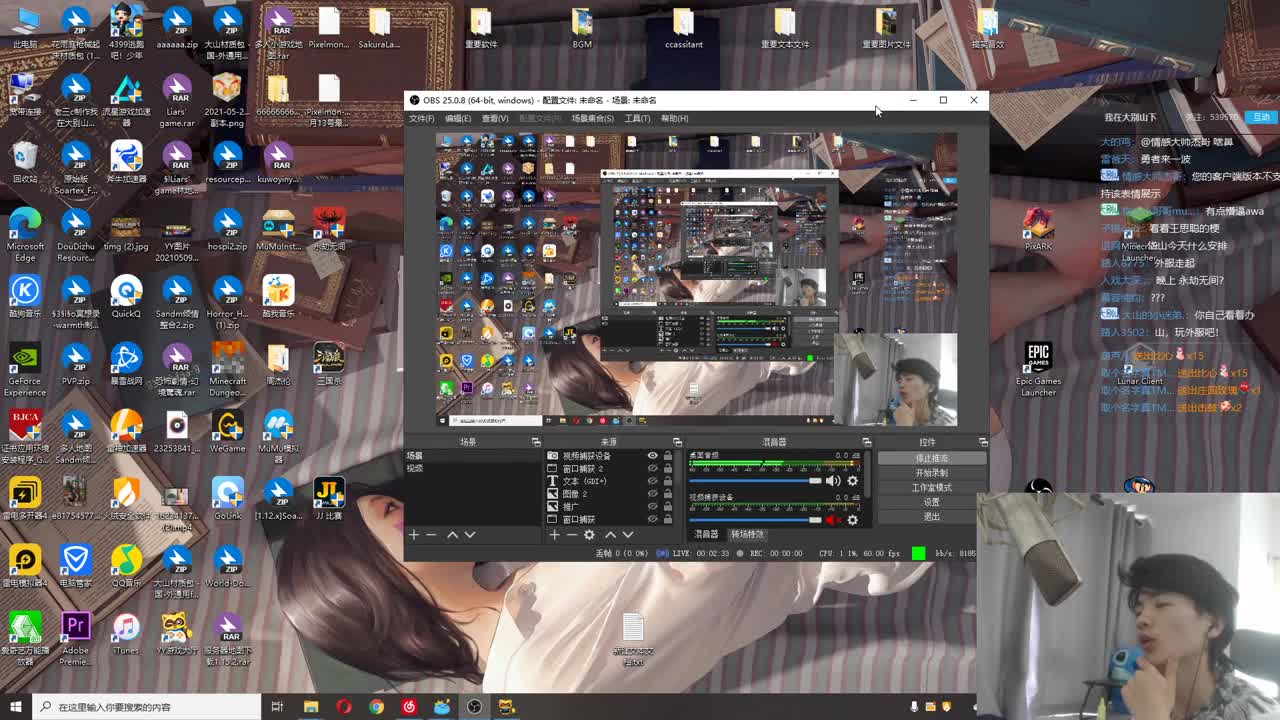Select the 场景 scene in scenes list
The image size is (1280, 720).
click(x=472, y=456)
